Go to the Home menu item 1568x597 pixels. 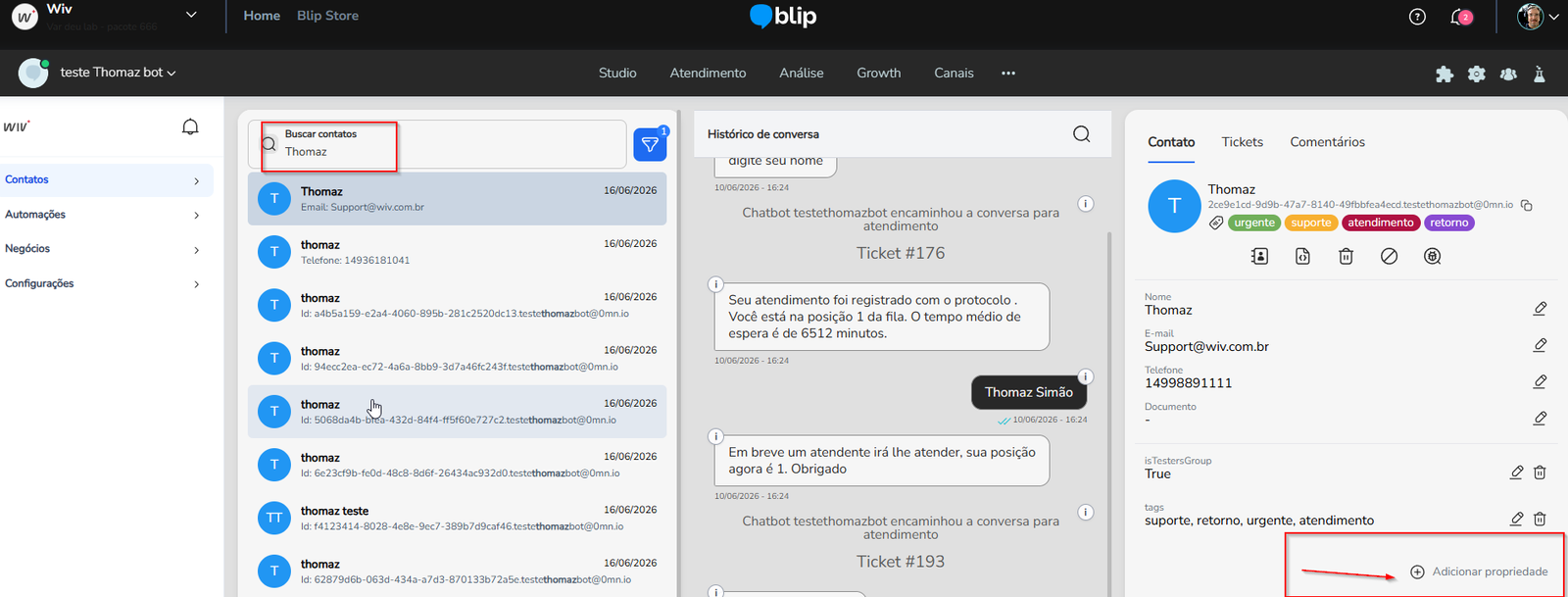point(262,16)
